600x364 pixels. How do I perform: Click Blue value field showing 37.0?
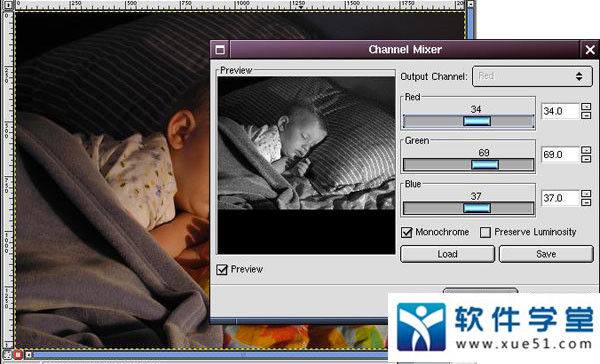click(560, 198)
